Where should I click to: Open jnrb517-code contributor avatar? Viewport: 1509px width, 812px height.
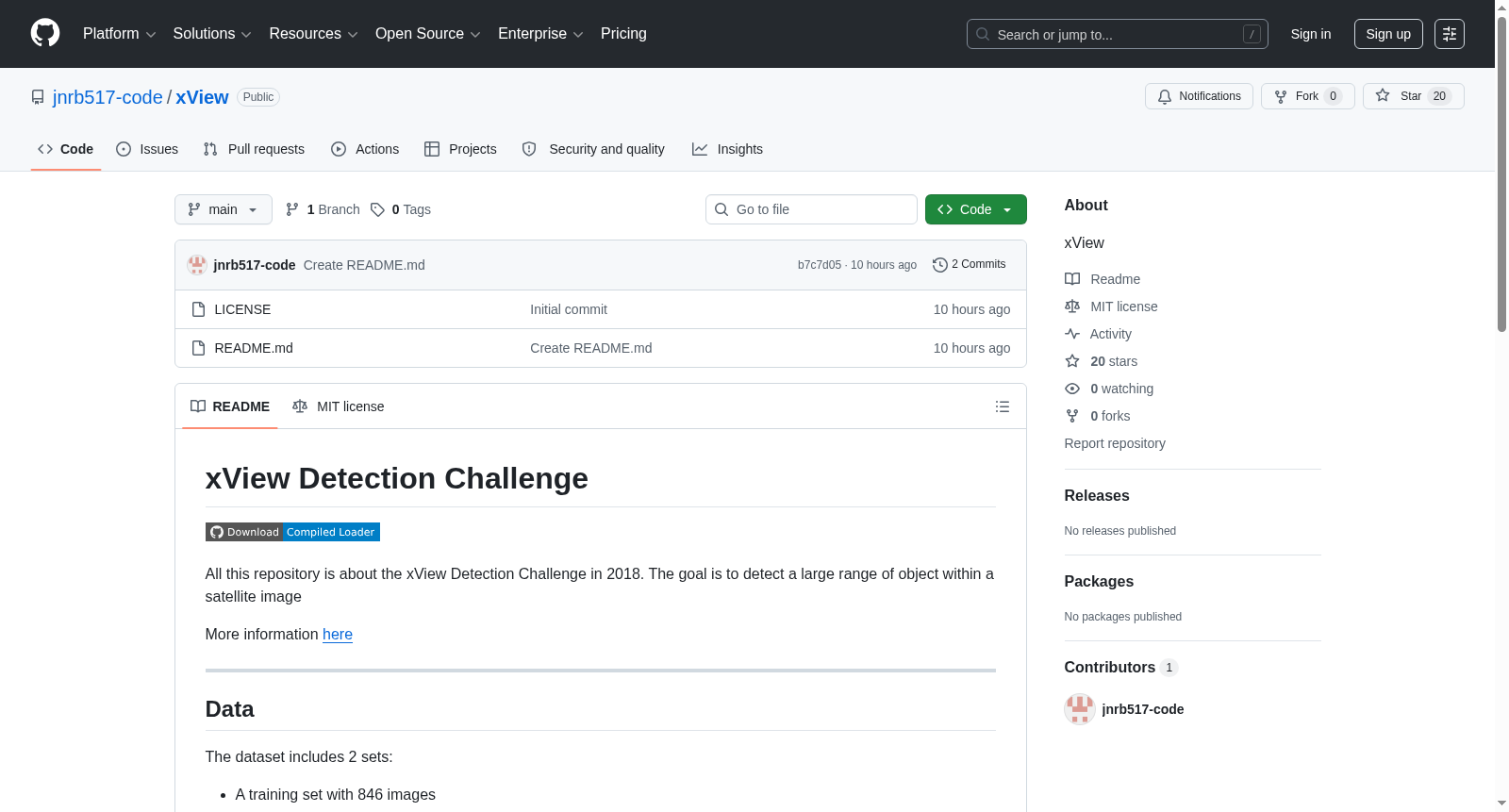(x=1080, y=709)
